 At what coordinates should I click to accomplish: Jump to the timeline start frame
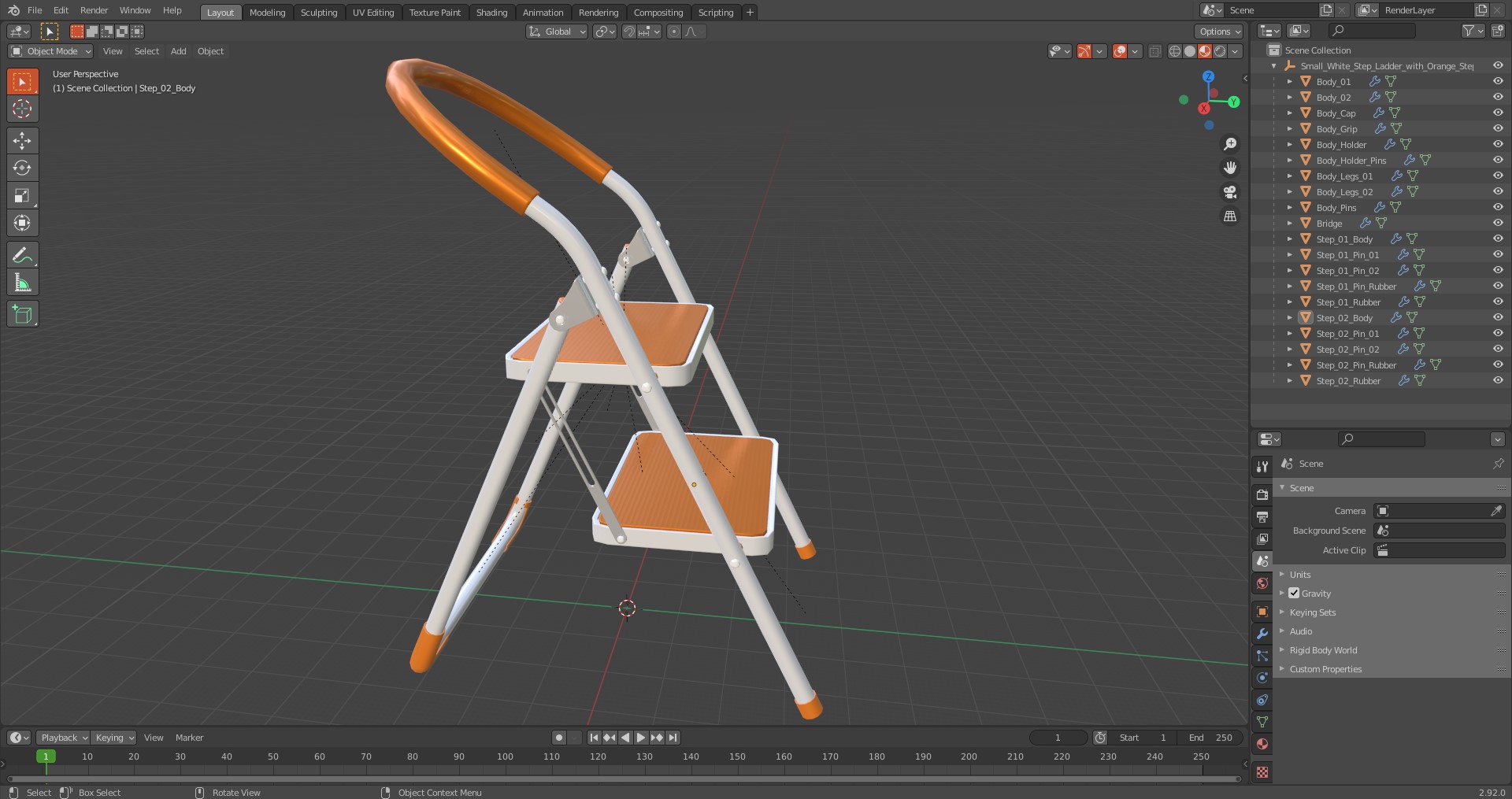(594, 738)
